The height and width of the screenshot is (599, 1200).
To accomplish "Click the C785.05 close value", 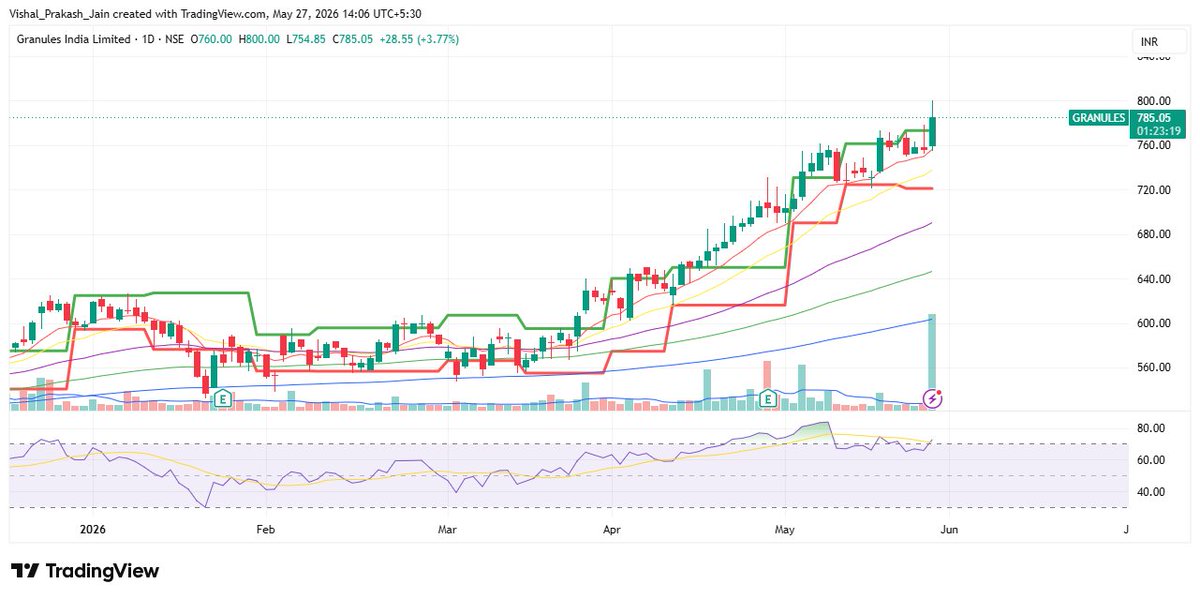I will (x=351, y=39).
